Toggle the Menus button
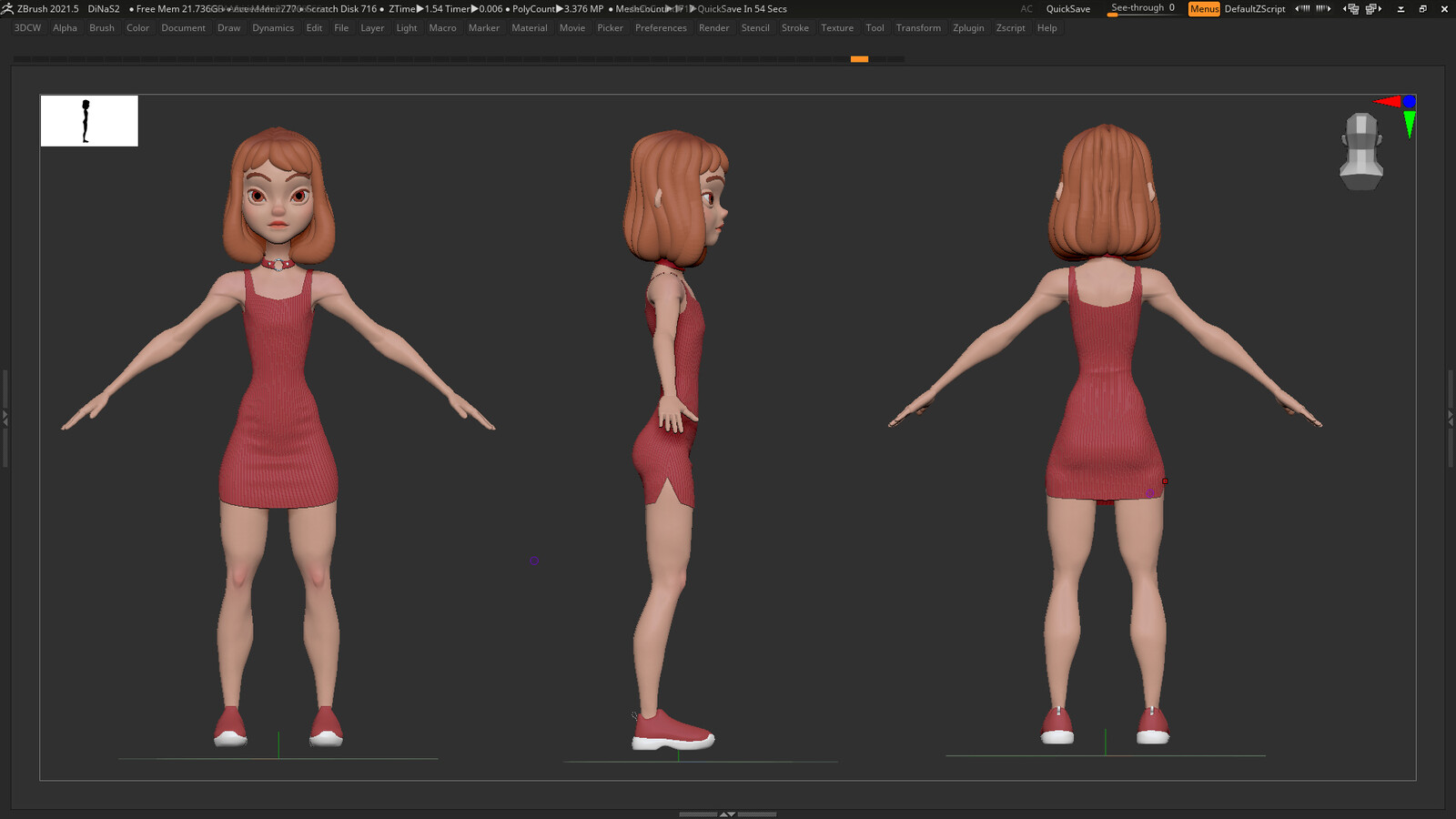 coord(1204,9)
